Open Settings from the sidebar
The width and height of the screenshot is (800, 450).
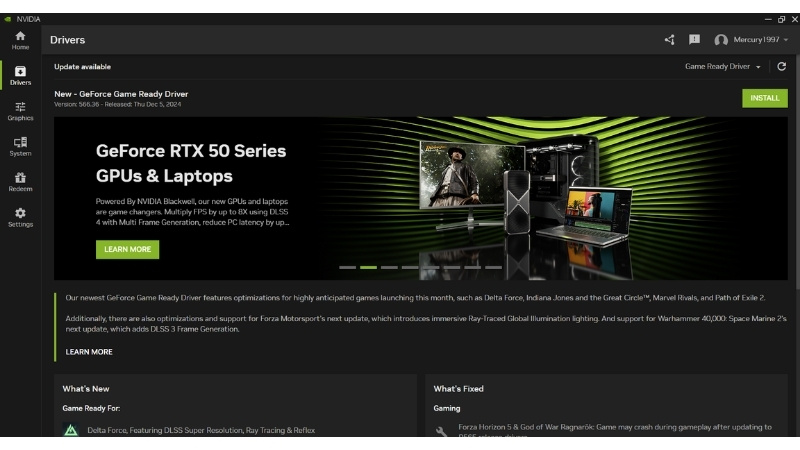(20, 217)
